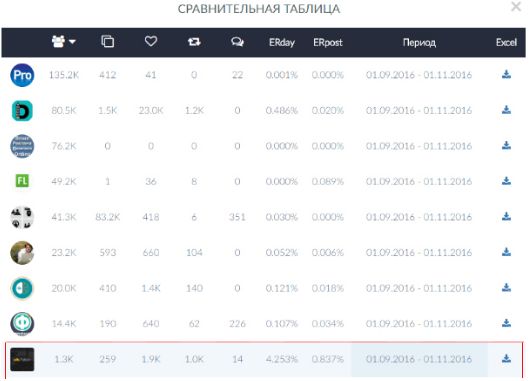529x381 pixels.
Task: Open the green FL community avatar
Action: coord(22,181)
